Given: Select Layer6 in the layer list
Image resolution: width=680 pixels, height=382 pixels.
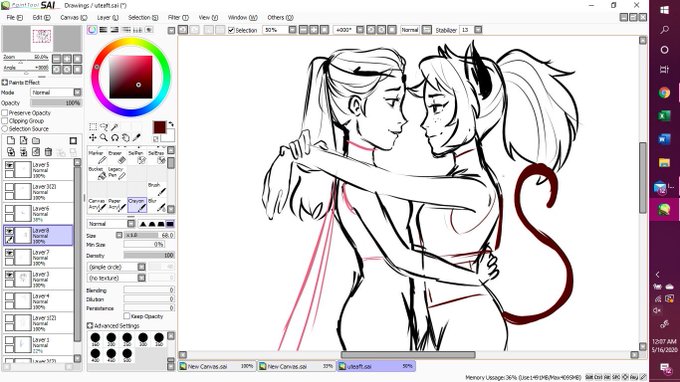Looking at the screenshot, I should (x=38, y=213).
